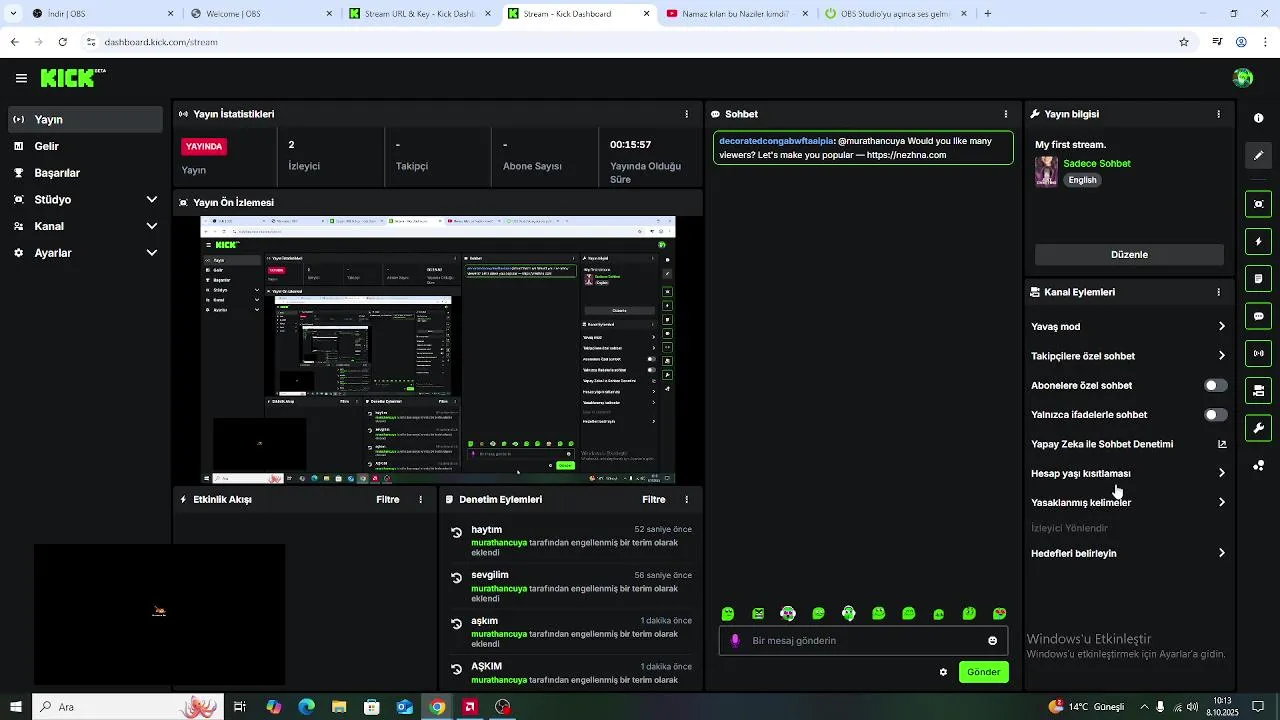
Task: Click the Bir mesaj gönderin input field
Action: pyautogui.click(x=864, y=641)
